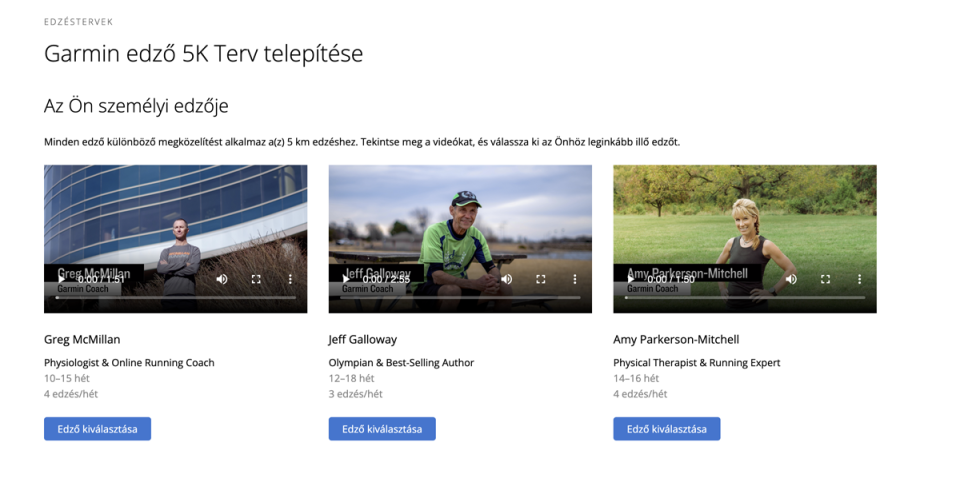Choose Jeff Galloway via Edző kiválasztása button

[x=382, y=429]
